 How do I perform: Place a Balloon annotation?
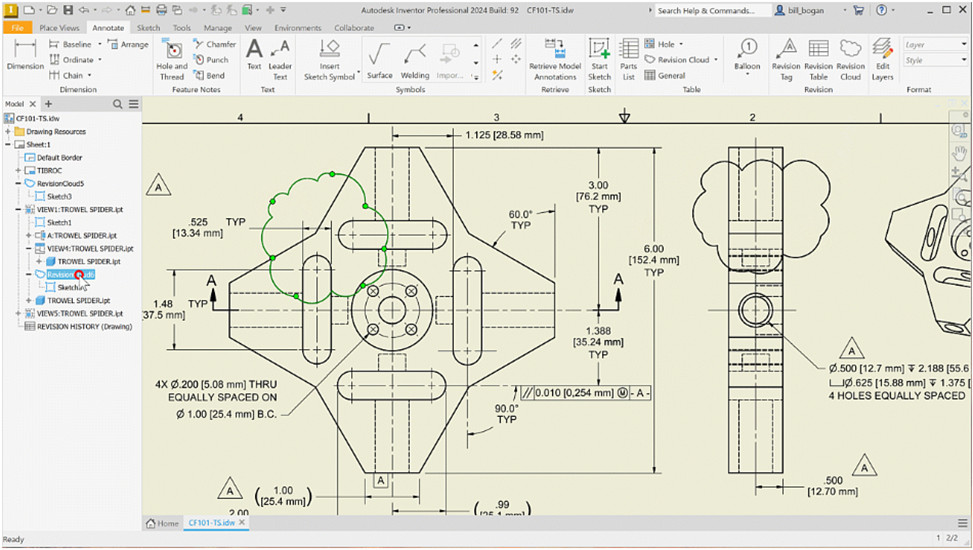point(747,55)
